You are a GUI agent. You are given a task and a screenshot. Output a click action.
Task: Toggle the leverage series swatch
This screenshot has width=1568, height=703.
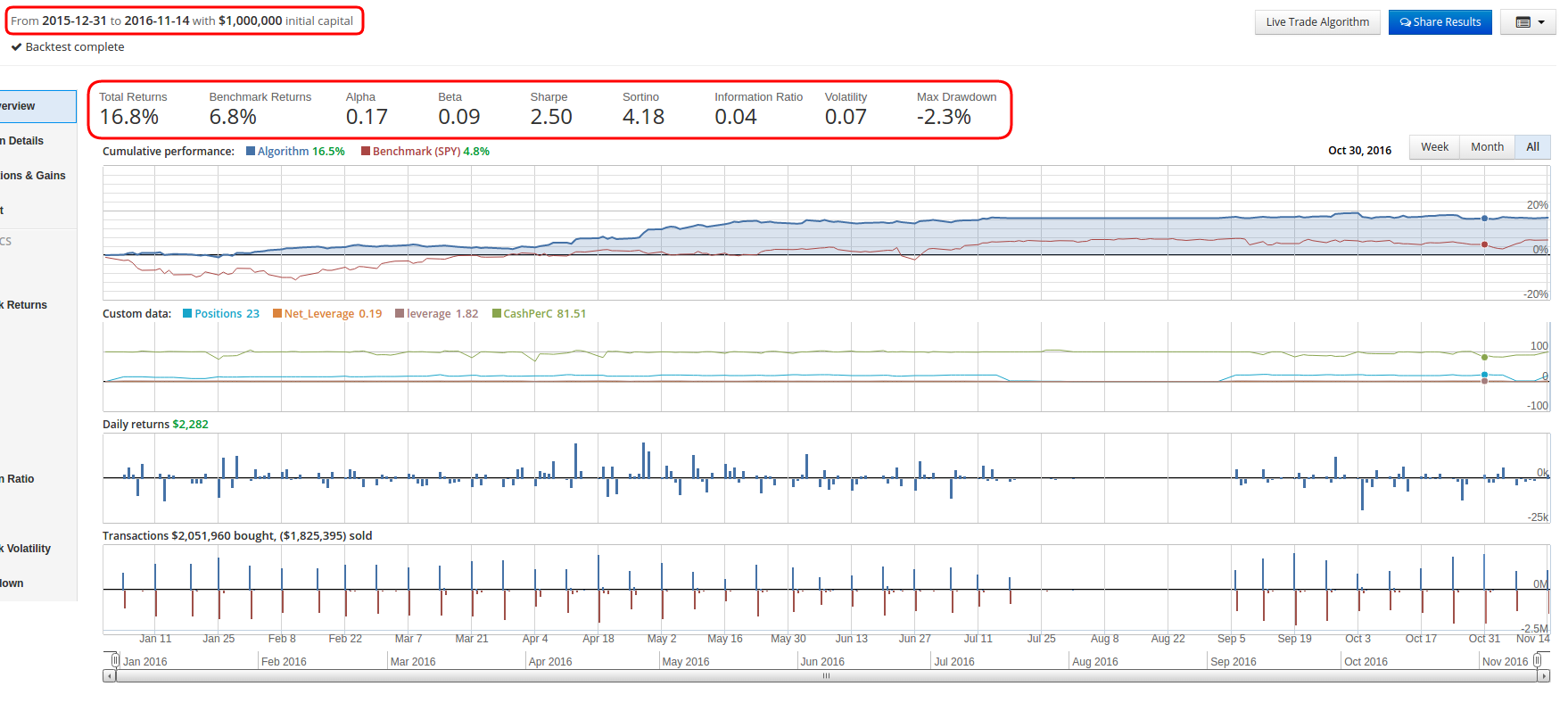400,314
